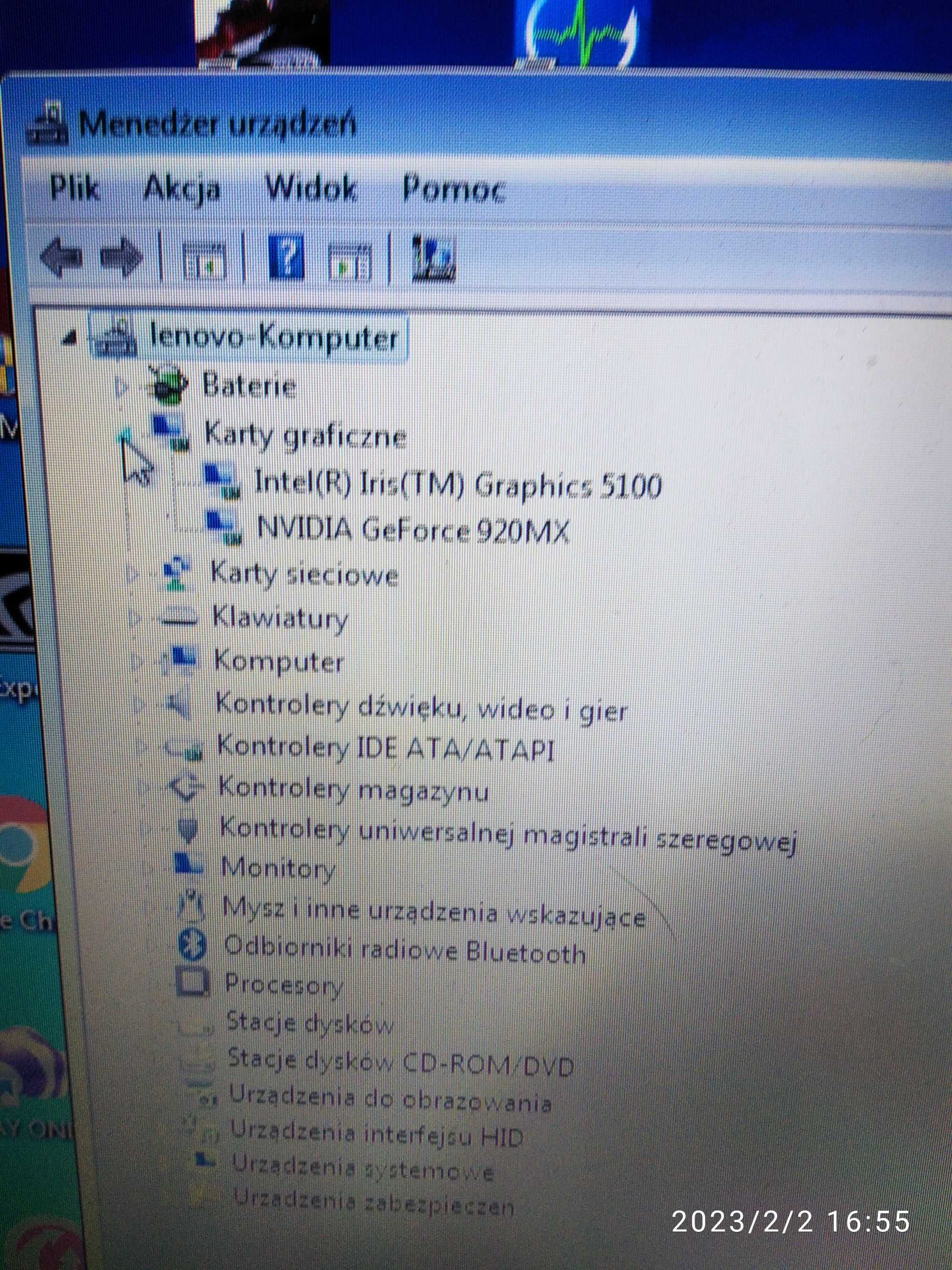Open the Plik menu
The image size is (952, 1270).
click(75, 188)
